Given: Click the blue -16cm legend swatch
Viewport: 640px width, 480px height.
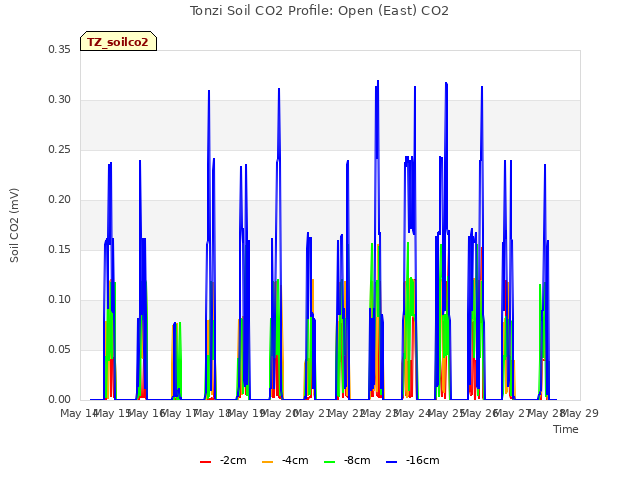Looking at the screenshot, I should pos(391,462).
